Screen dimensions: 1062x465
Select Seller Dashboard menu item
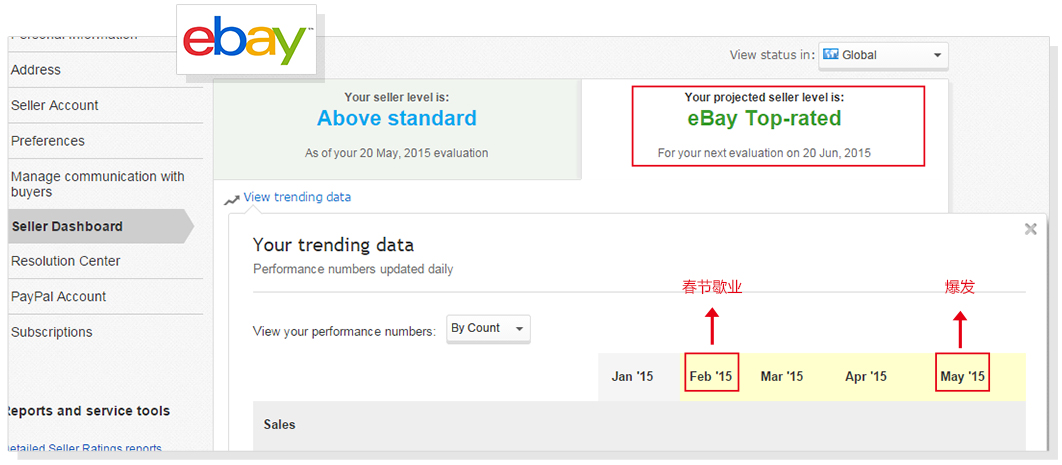(67, 226)
